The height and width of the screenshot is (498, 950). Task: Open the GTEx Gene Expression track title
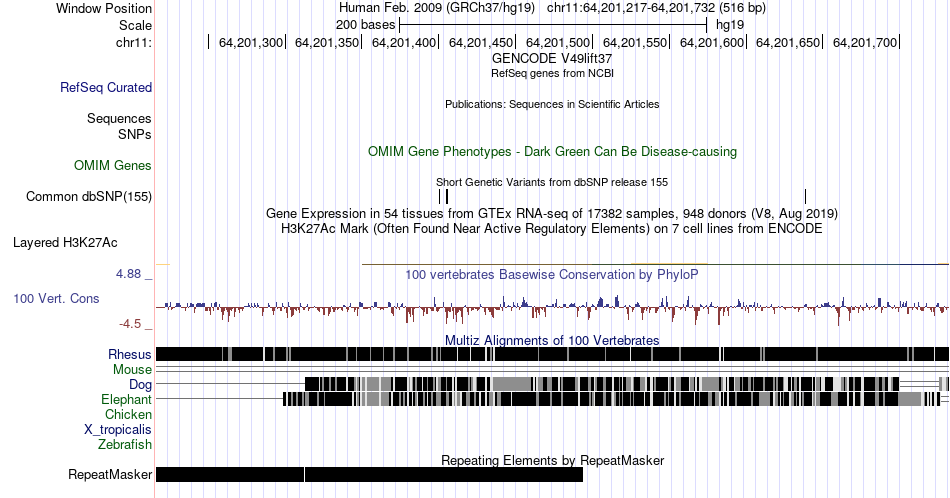(552, 213)
